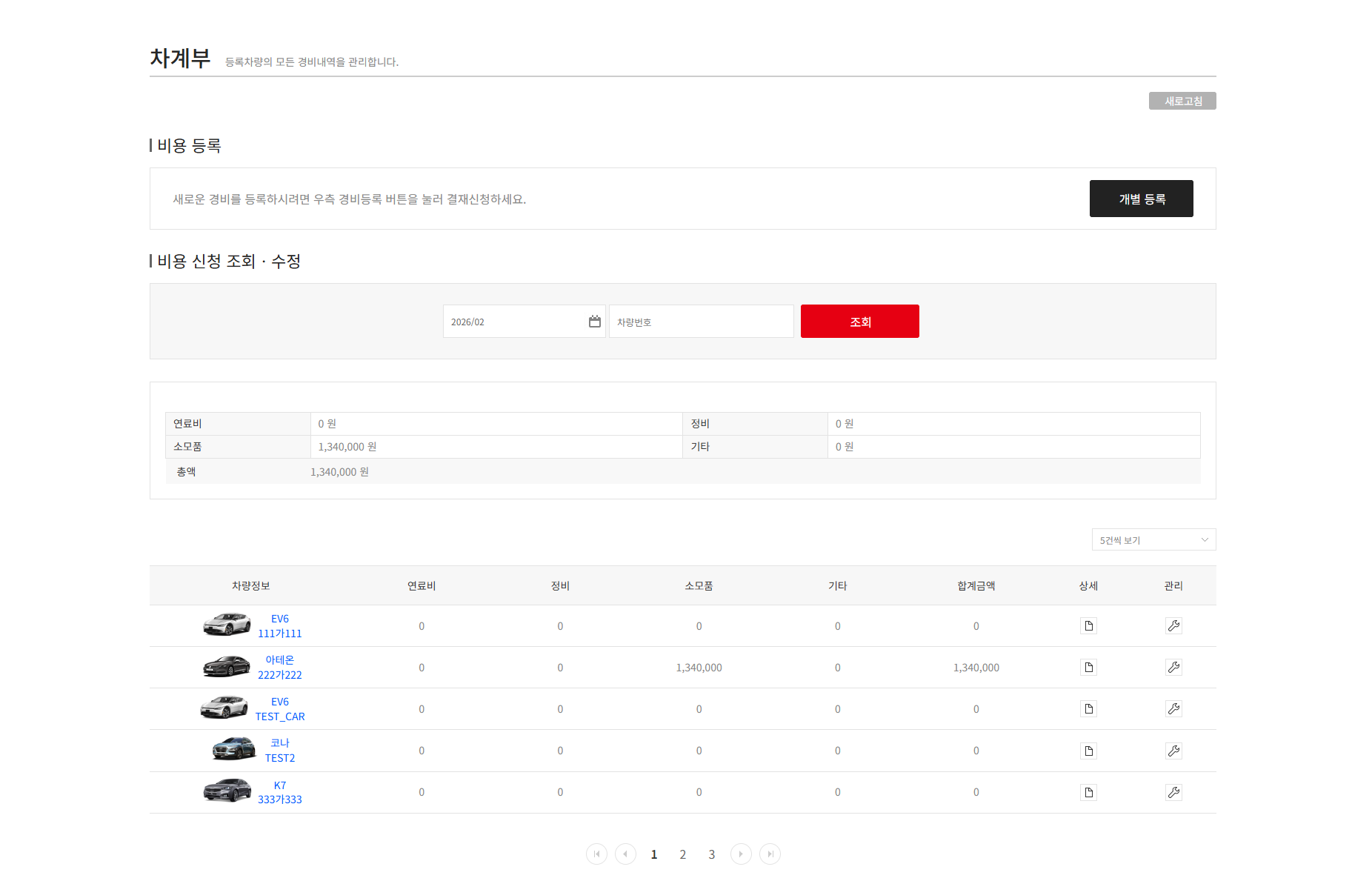Click wrench manage icon for K7 333가333
The image size is (1372, 881).
[1173, 792]
